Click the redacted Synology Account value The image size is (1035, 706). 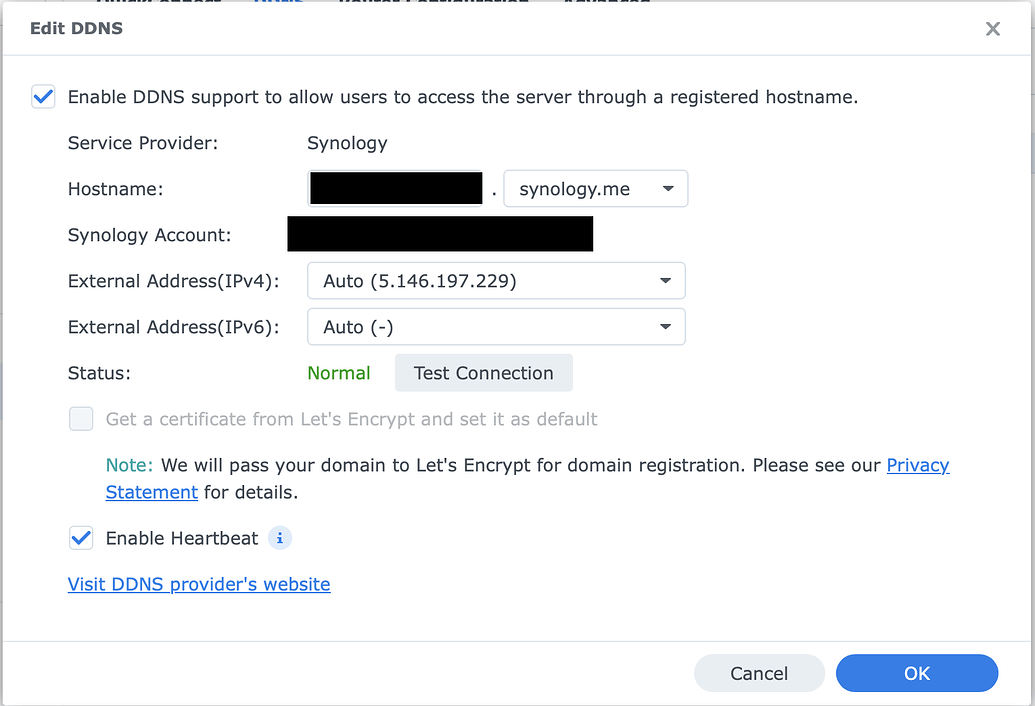[440, 235]
